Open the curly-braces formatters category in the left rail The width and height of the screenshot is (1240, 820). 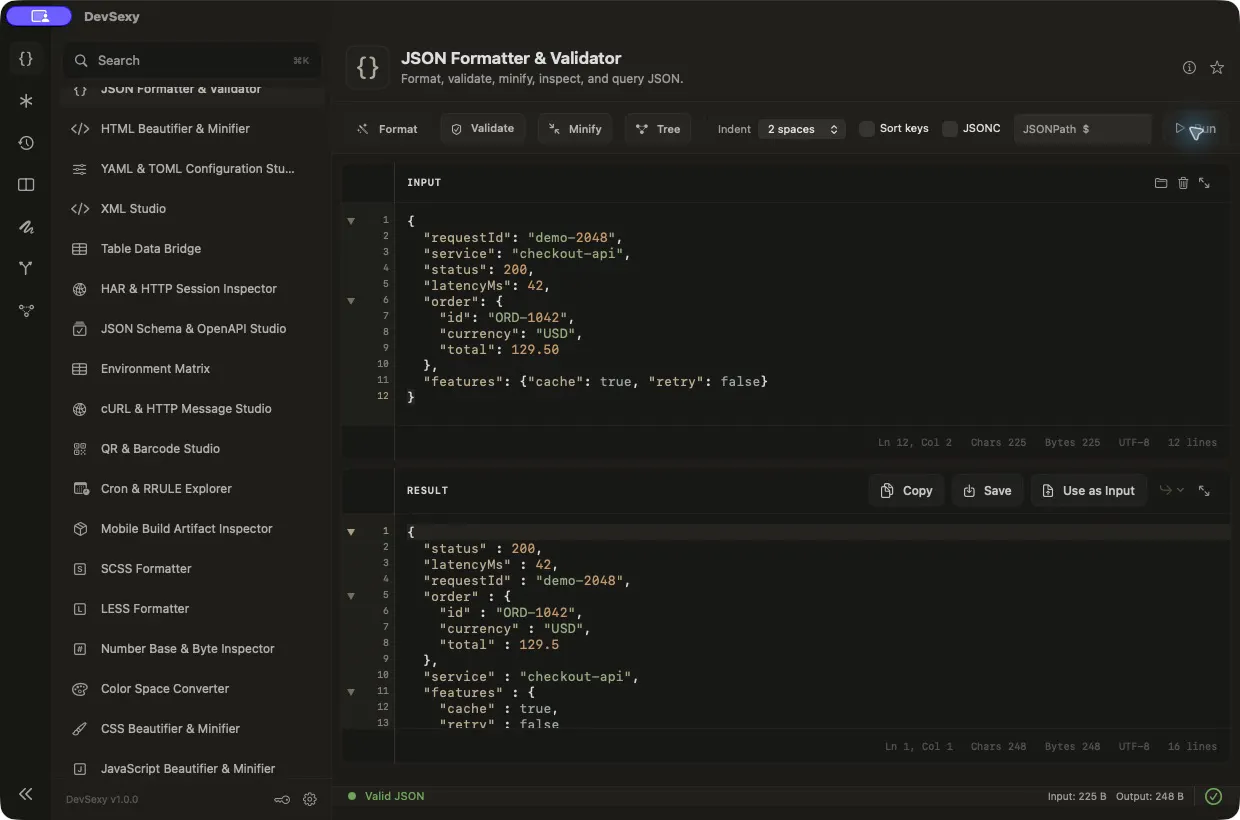click(x=26, y=59)
